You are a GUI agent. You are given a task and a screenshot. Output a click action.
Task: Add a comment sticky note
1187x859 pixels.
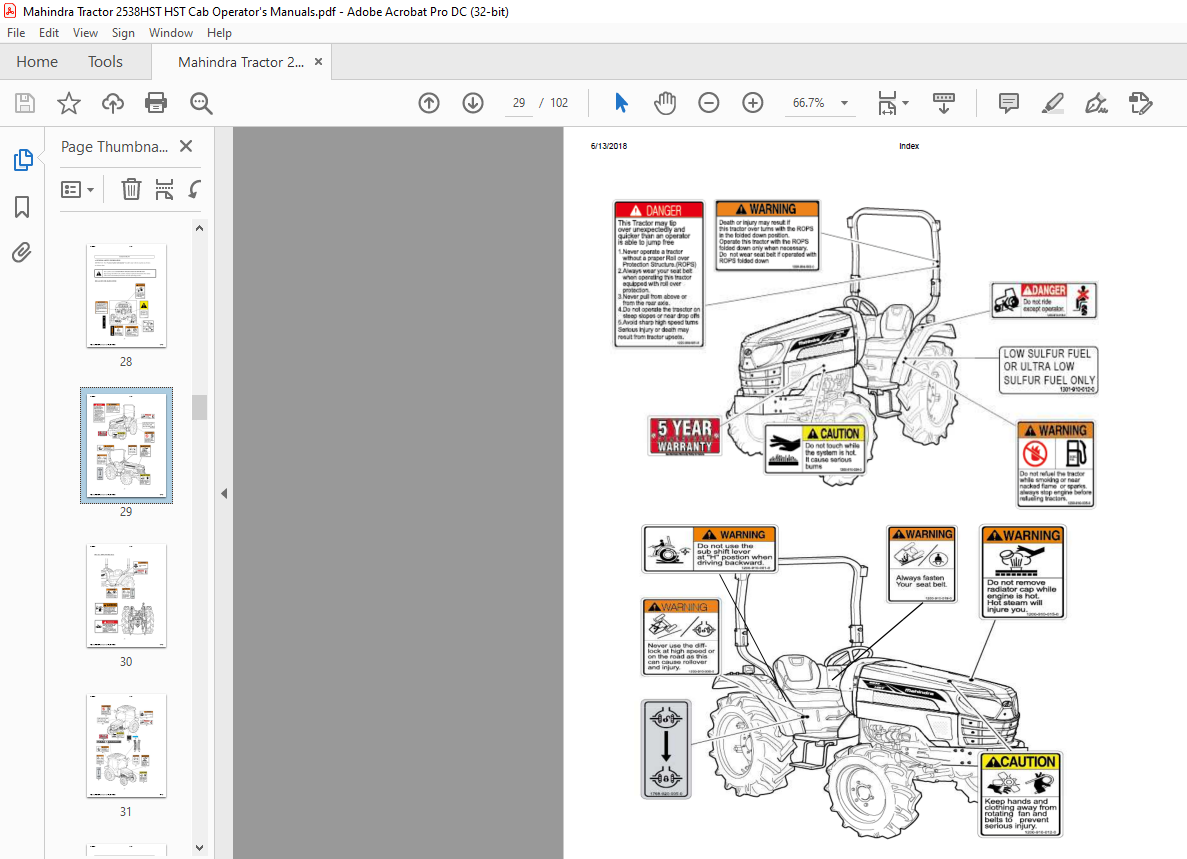pyautogui.click(x=1008, y=103)
